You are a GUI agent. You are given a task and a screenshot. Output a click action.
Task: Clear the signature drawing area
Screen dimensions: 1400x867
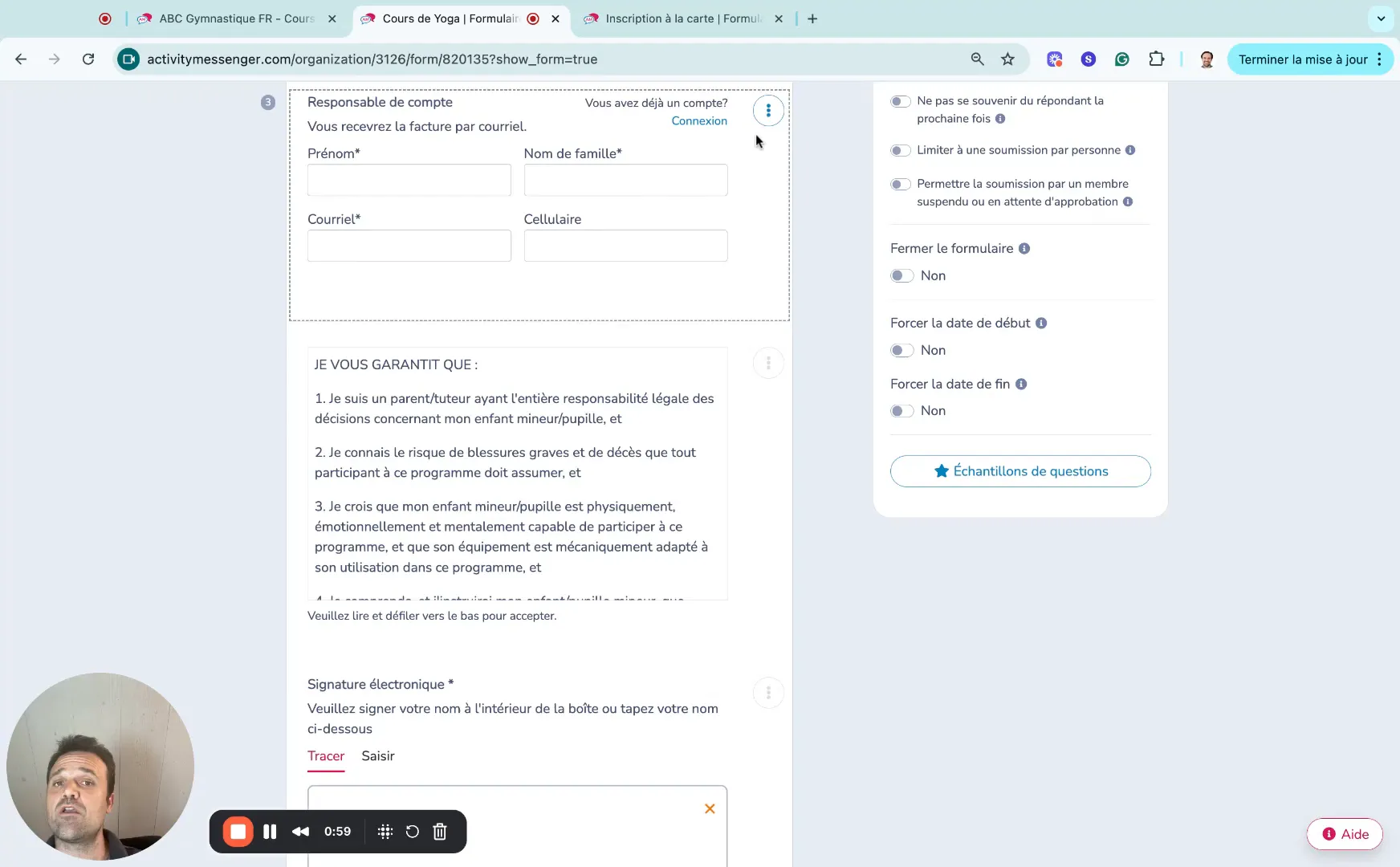point(710,808)
